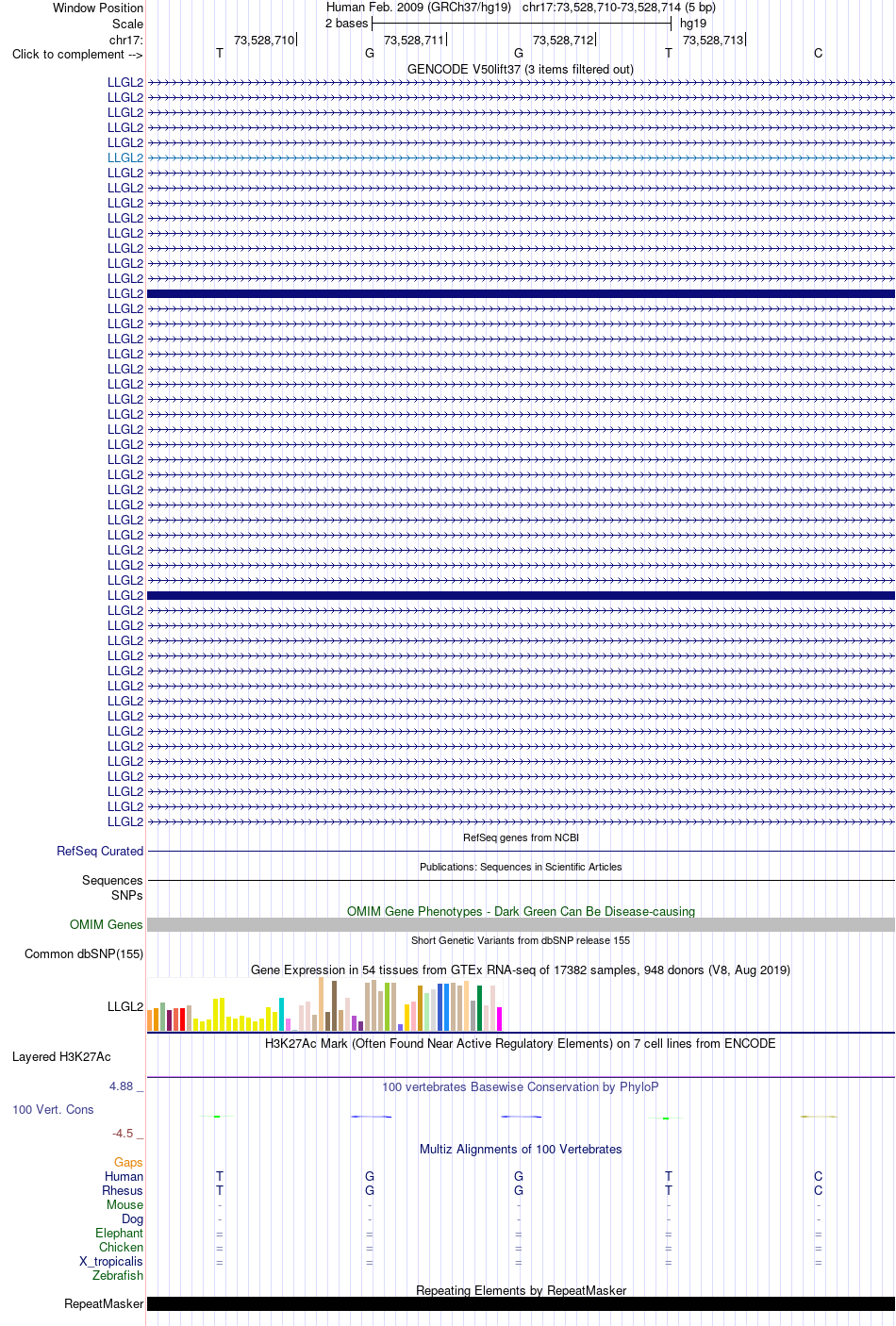Click the 'X_tropicalis' alignment row label

[111, 1261]
